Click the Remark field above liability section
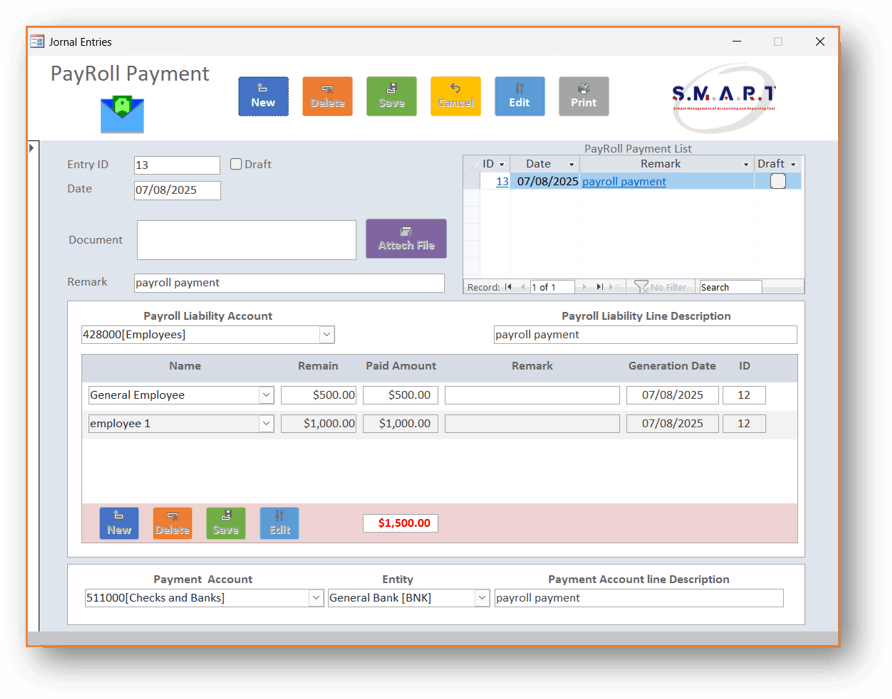Screen dimensions: 892x699 click(289, 283)
